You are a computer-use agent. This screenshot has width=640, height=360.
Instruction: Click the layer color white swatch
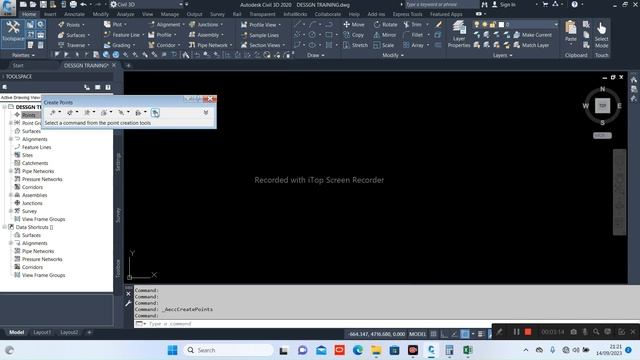coord(501,24)
